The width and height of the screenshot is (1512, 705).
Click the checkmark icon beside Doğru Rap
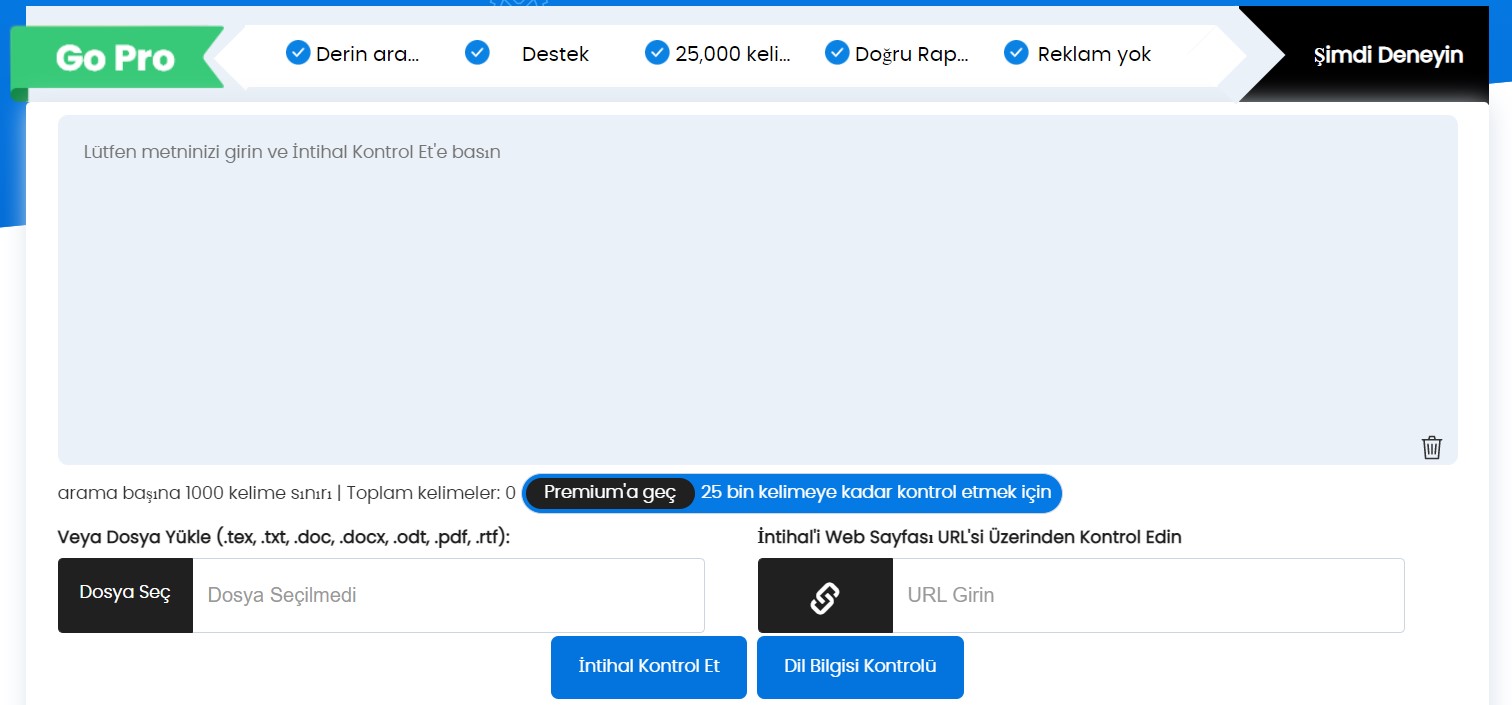(x=837, y=53)
